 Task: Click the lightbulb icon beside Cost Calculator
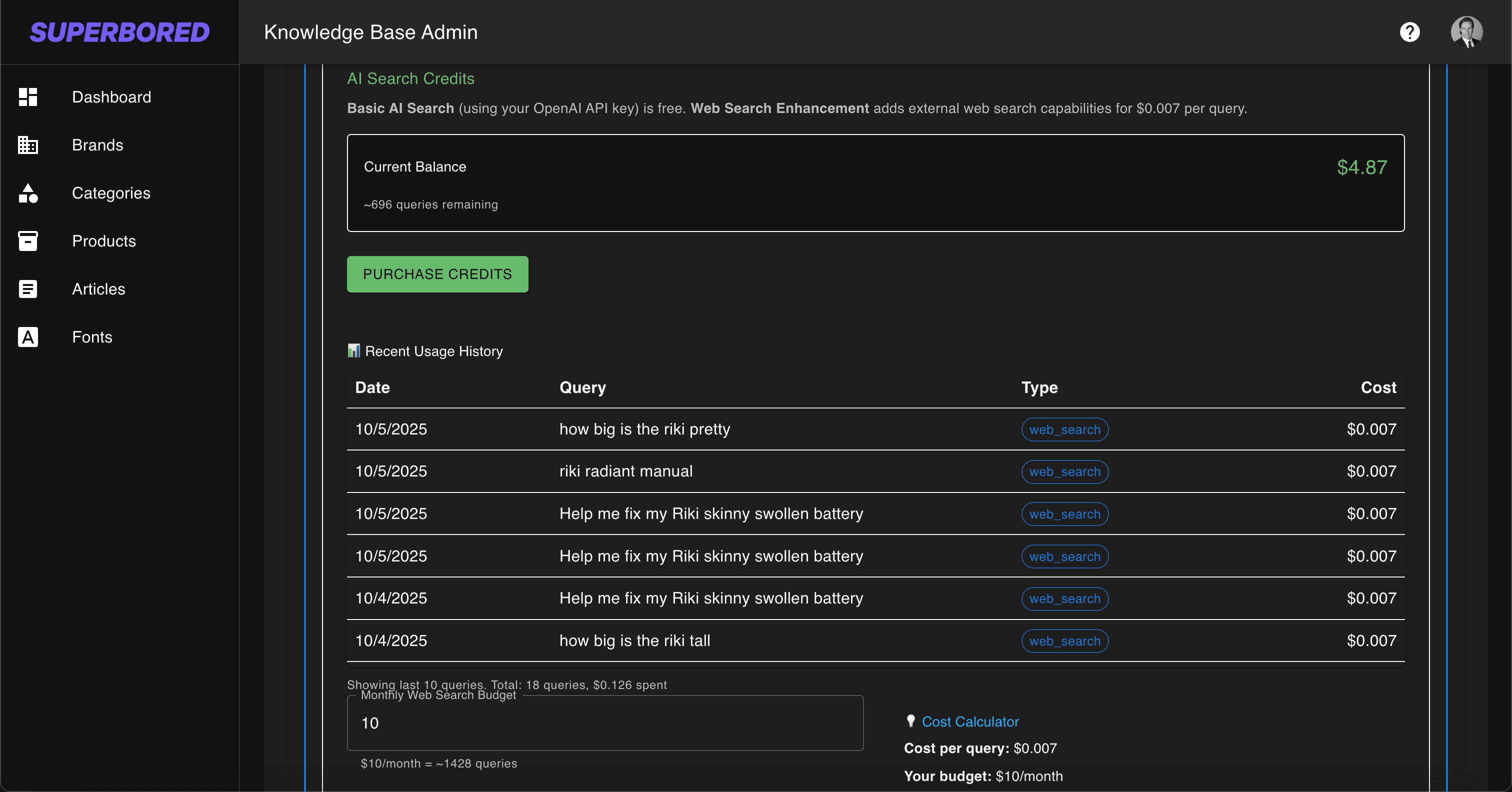[910, 721]
